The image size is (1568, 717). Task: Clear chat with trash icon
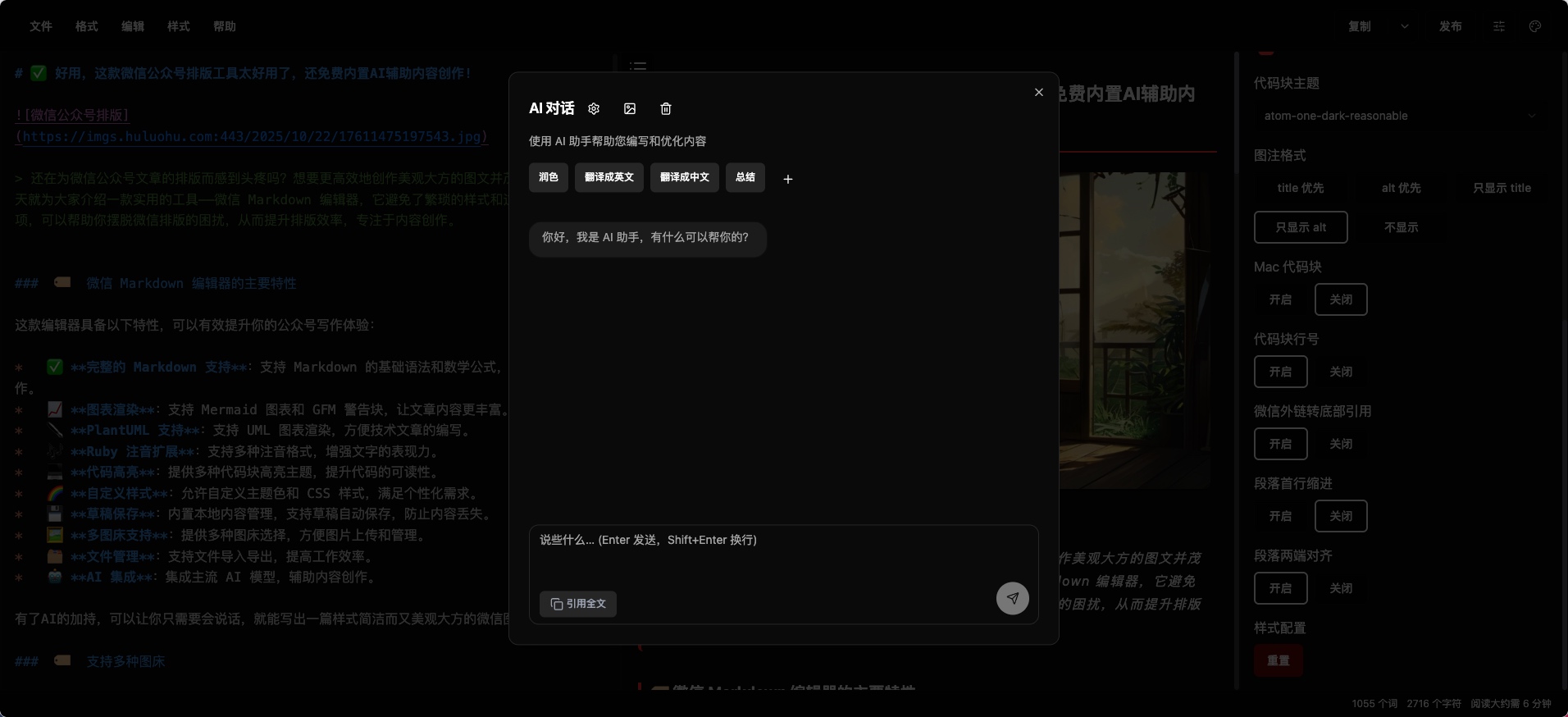pyautogui.click(x=666, y=108)
